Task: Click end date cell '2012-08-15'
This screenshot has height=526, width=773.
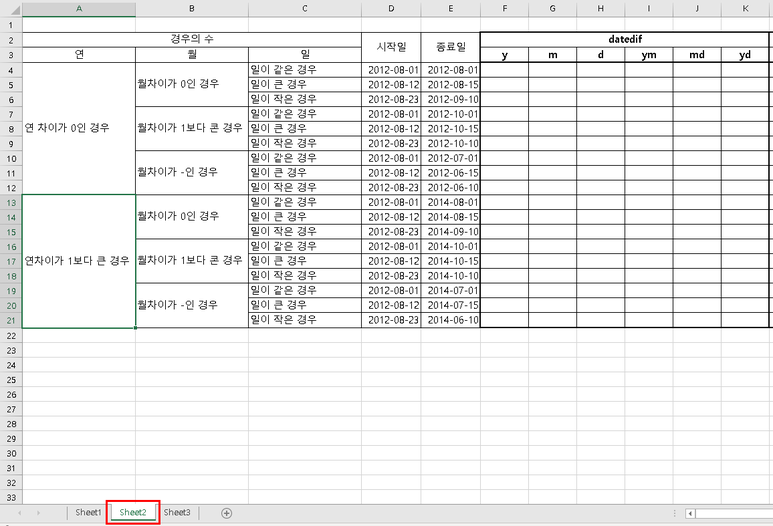Action: tap(451, 84)
